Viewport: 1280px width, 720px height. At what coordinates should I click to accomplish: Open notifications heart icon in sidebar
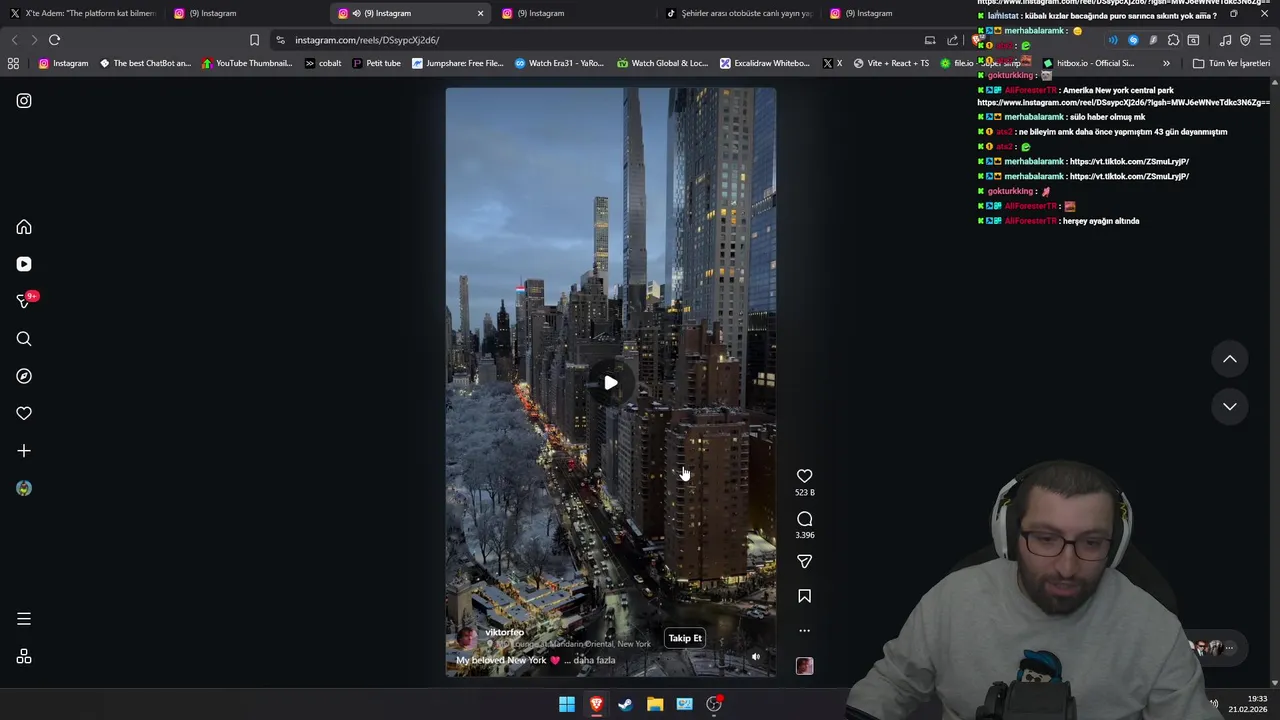pos(24,413)
